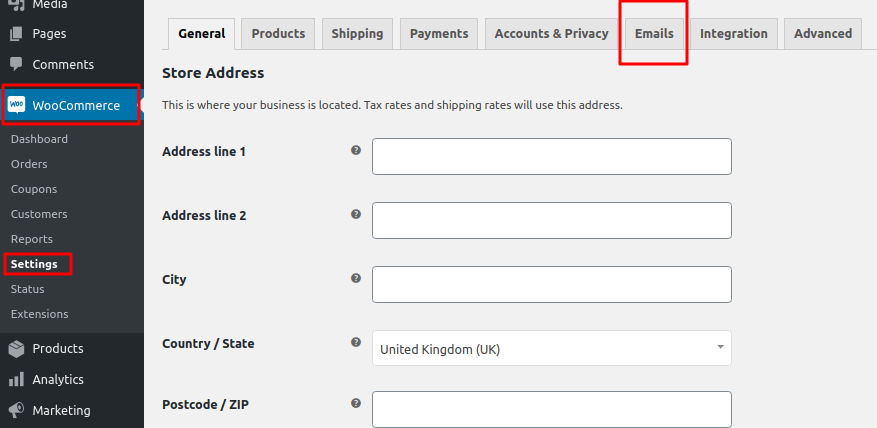Open the Shipping settings tab
The image size is (877, 428).
pyautogui.click(x=357, y=34)
